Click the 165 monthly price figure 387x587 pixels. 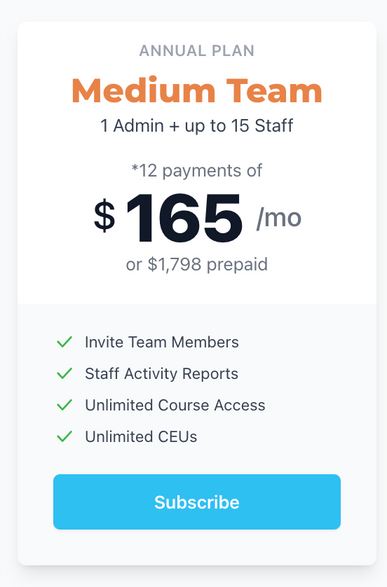click(x=184, y=218)
